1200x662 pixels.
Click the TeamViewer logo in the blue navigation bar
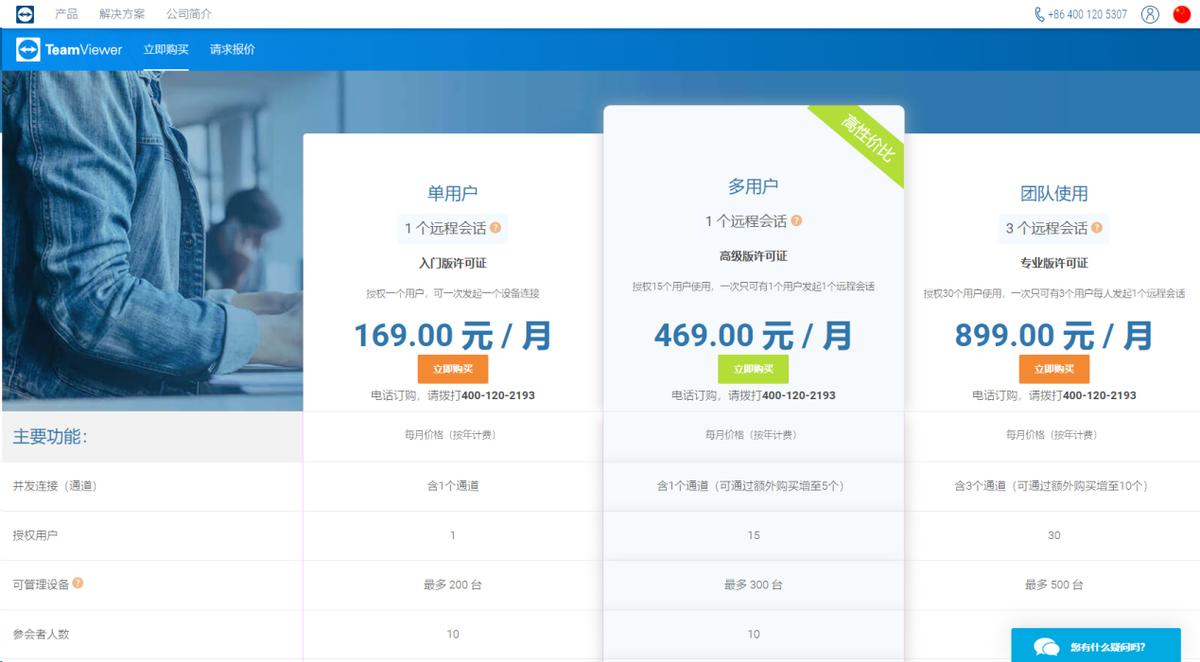tap(69, 49)
